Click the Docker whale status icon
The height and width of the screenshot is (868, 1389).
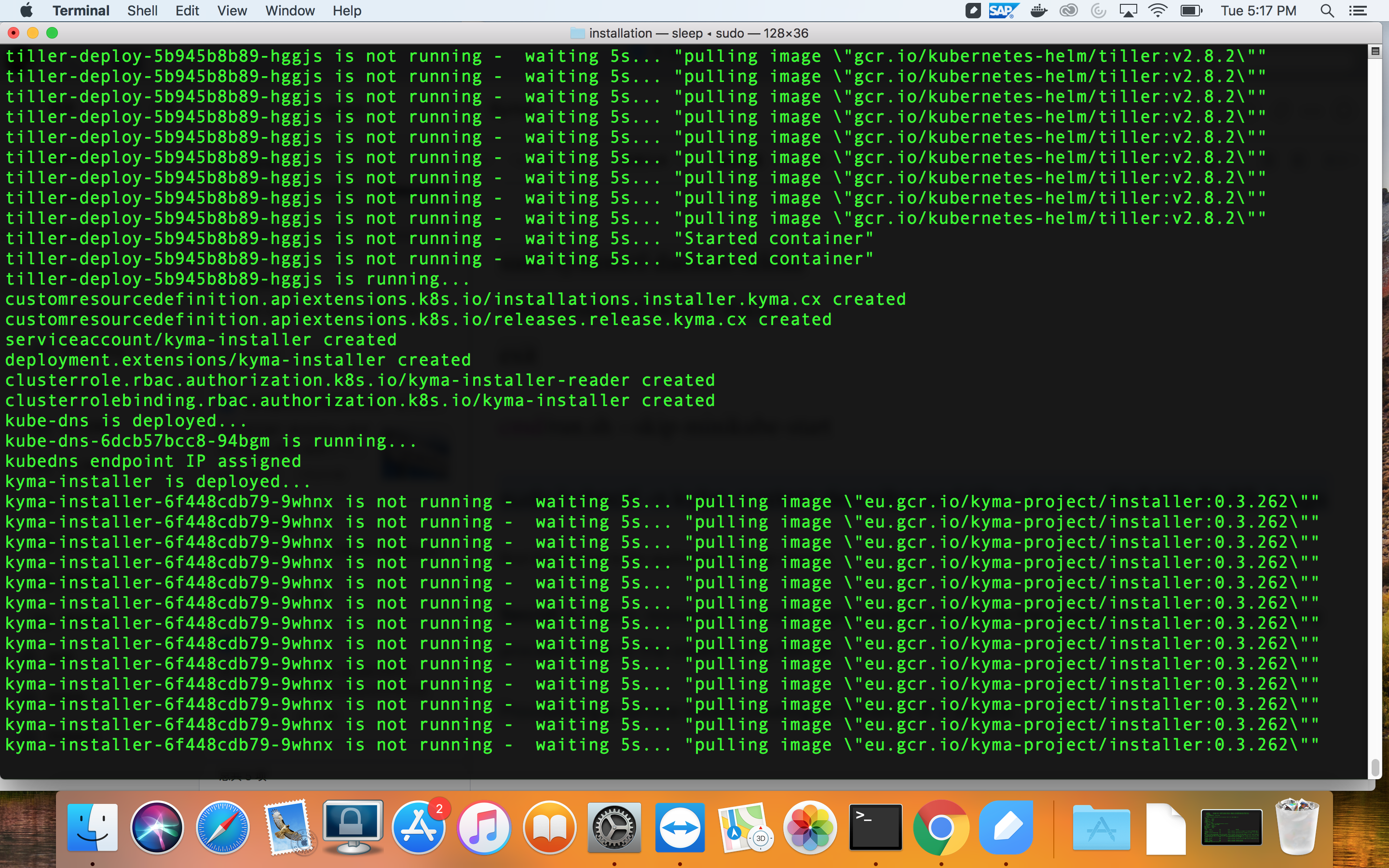[x=1038, y=10]
